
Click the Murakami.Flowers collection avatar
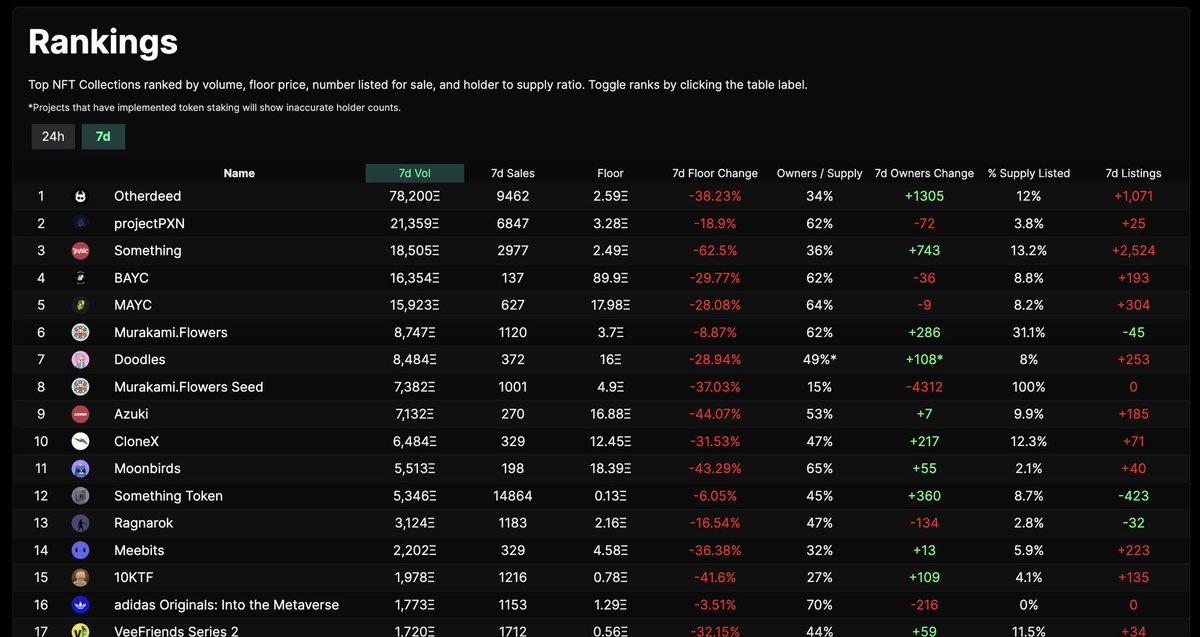click(80, 333)
